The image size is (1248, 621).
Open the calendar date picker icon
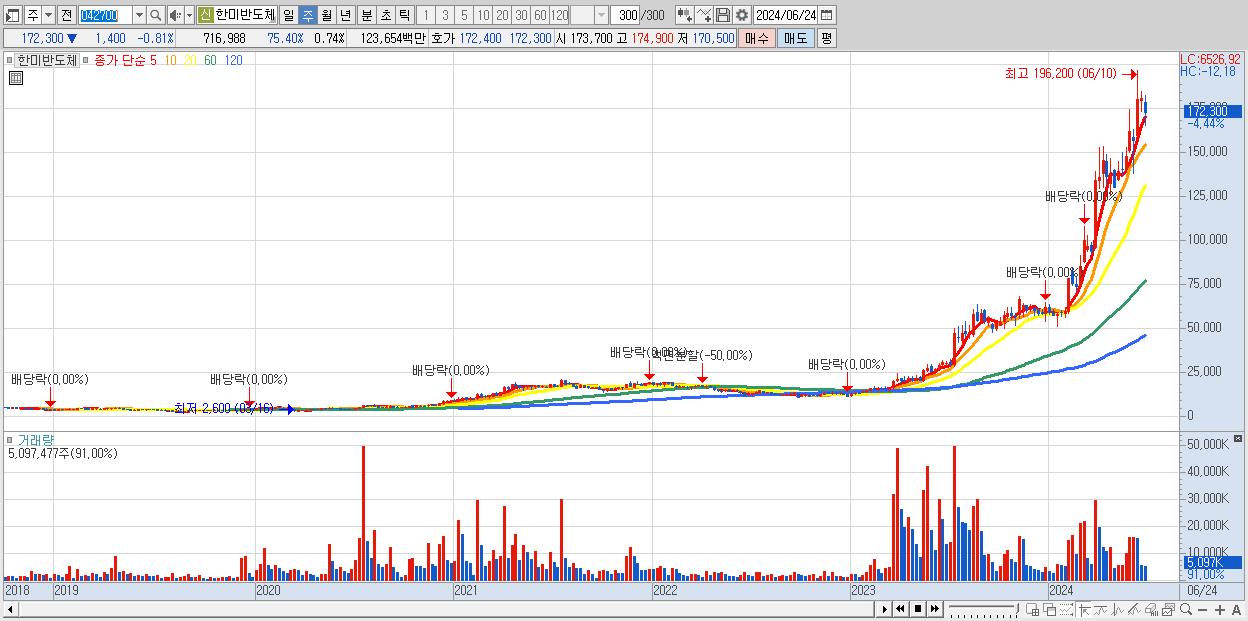[827, 15]
